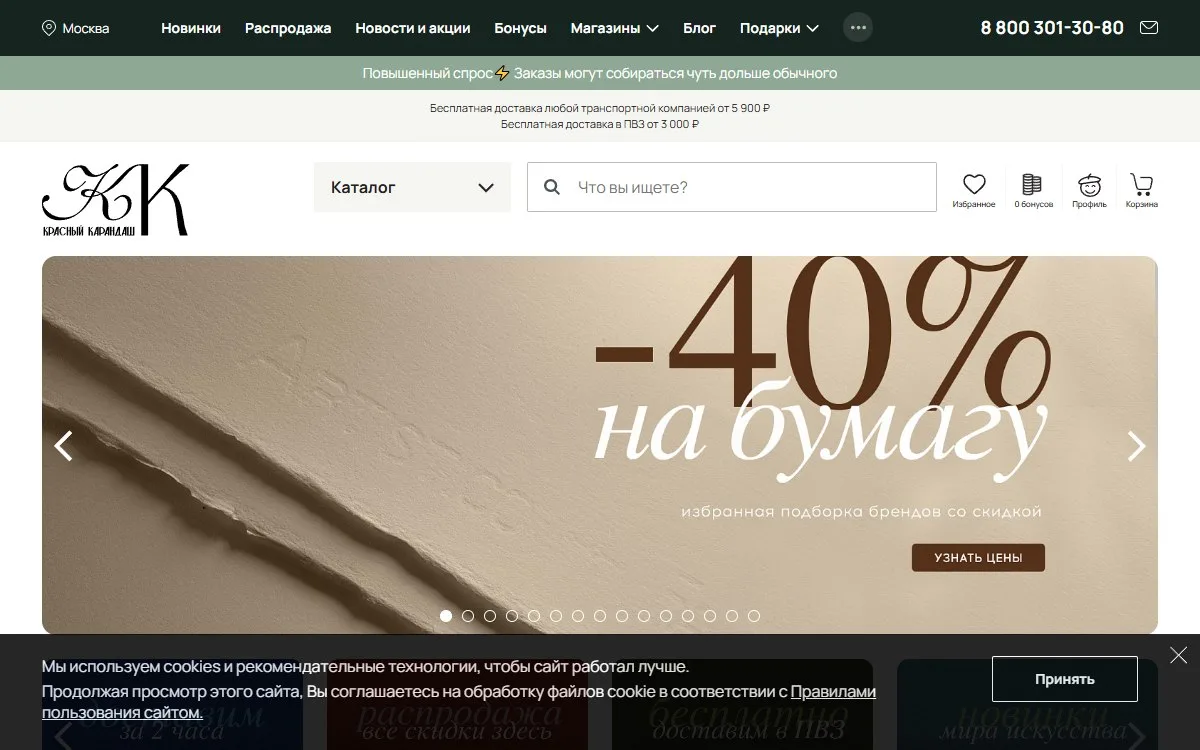Click the Повышенный спрос notice bar
Viewport: 1200px width, 750px height.
click(600, 73)
